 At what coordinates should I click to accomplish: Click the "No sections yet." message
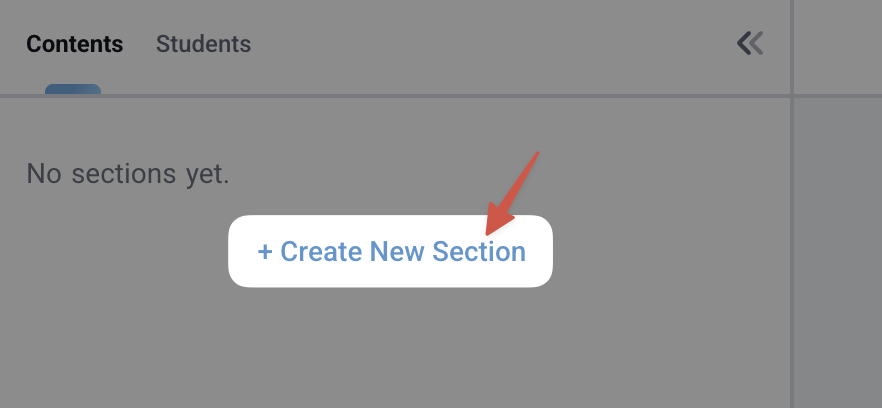[x=128, y=174]
